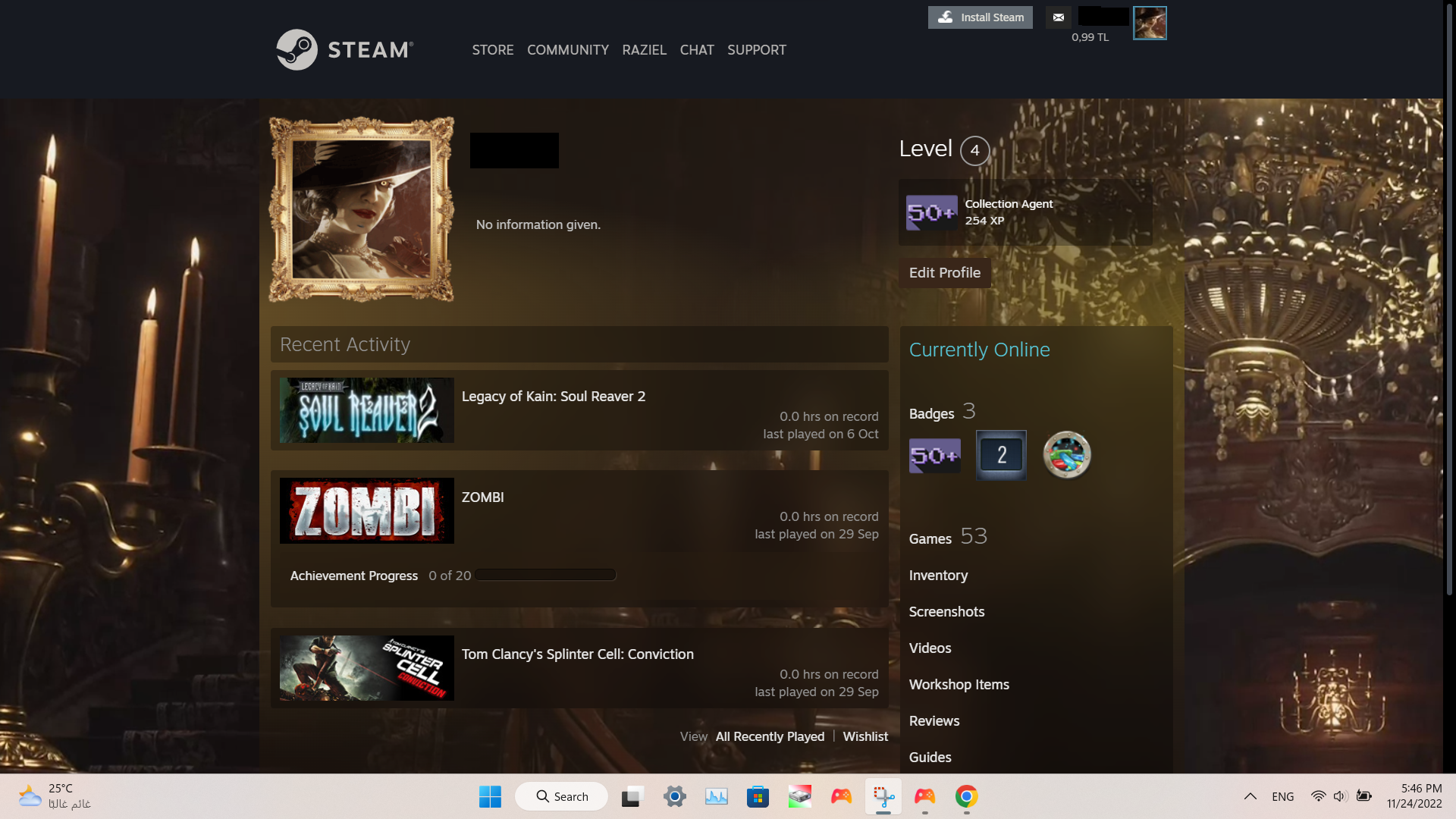Open Settings gear app on taskbar
The height and width of the screenshot is (819, 1456).
(674, 796)
